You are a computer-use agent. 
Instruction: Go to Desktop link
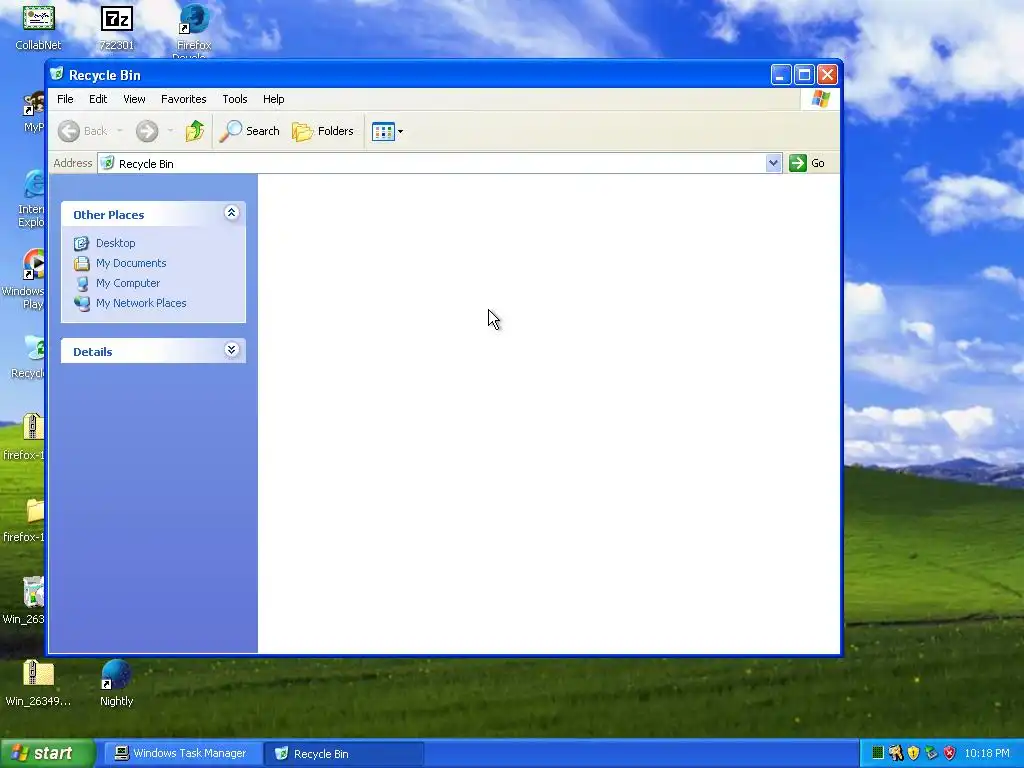pyautogui.click(x=116, y=243)
